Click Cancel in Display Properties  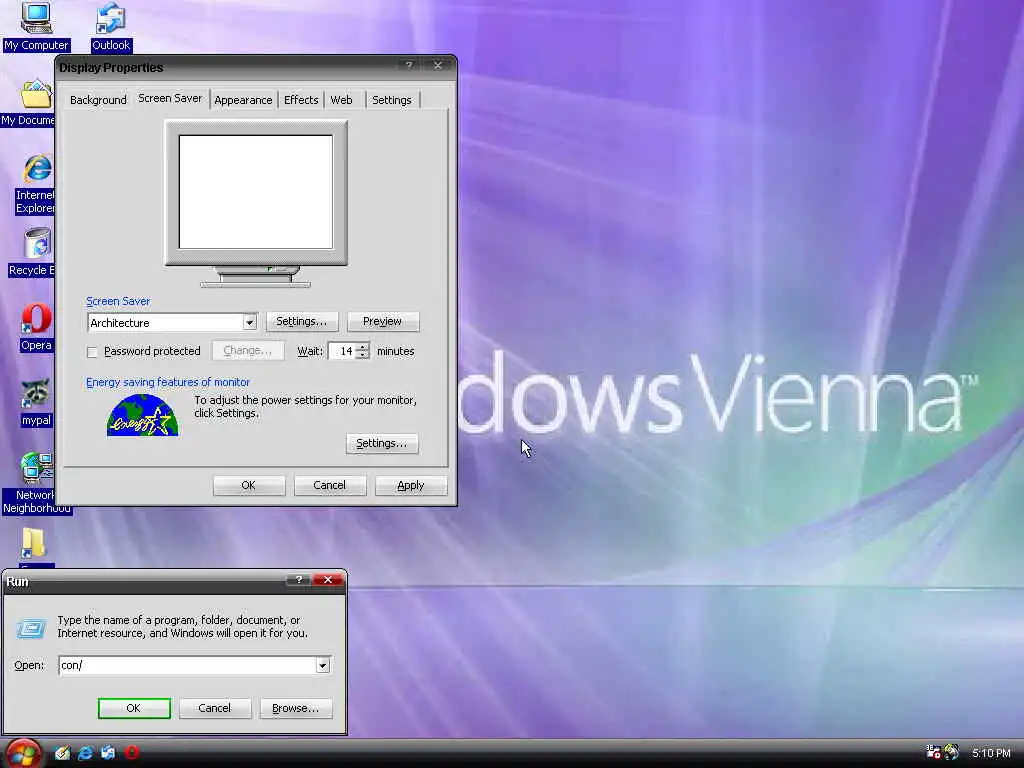point(330,485)
